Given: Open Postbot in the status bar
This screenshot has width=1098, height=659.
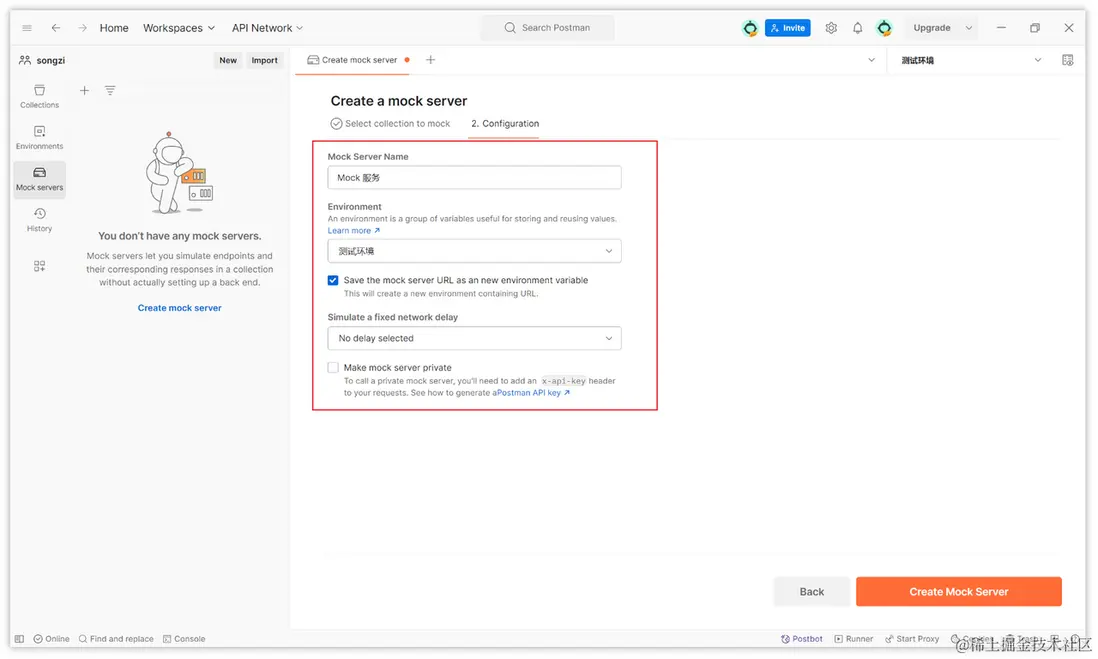Looking at the screenshot, I should pos(802,639).
